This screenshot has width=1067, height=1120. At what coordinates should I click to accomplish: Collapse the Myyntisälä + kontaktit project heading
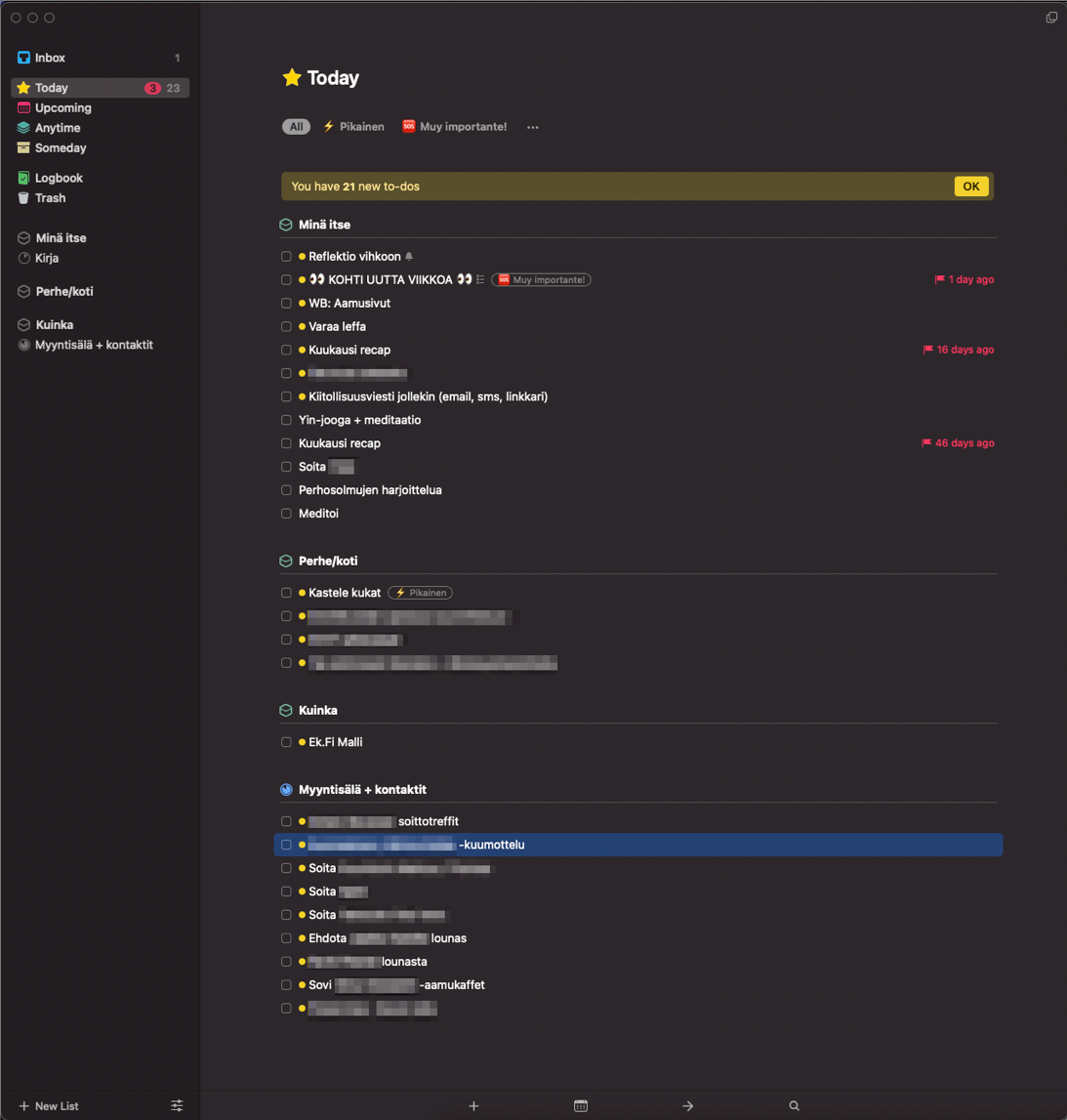(362, 790)
